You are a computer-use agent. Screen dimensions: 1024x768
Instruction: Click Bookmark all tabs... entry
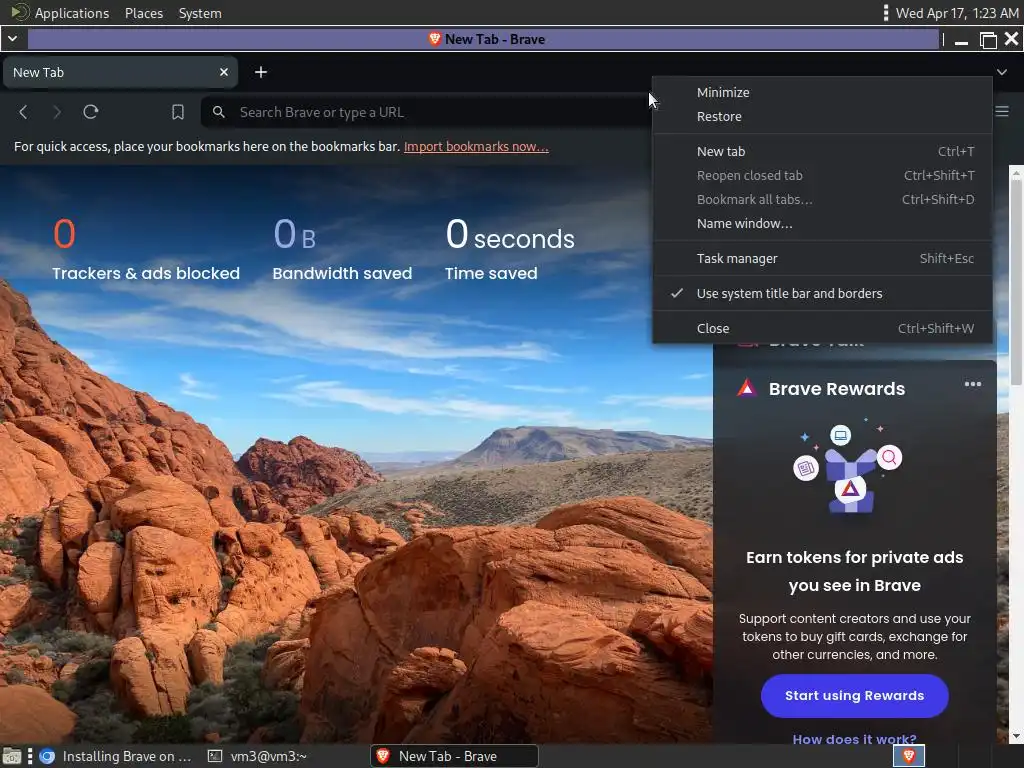(x=822, y=200)
